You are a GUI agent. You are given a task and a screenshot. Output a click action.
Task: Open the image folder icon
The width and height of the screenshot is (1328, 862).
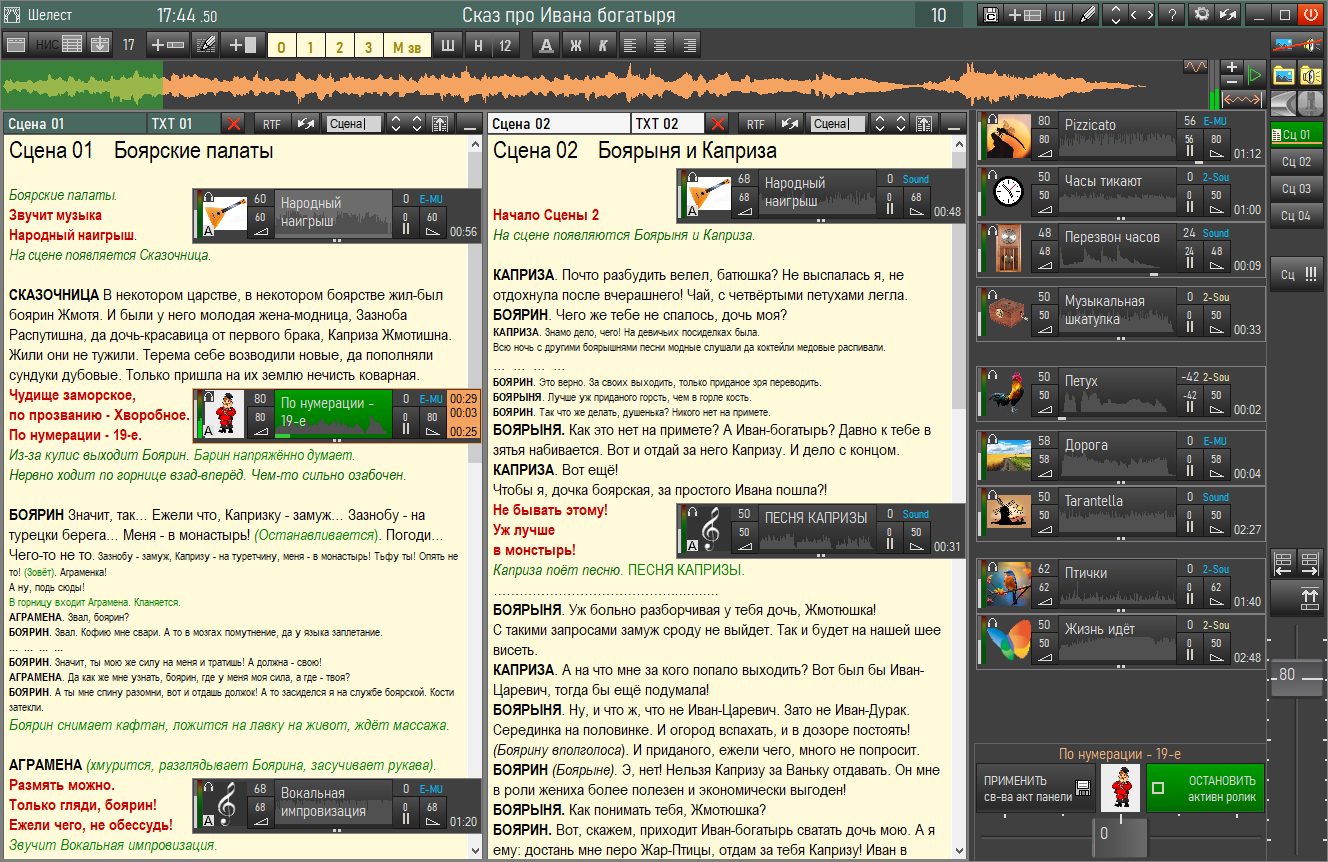click(1283, 75)
